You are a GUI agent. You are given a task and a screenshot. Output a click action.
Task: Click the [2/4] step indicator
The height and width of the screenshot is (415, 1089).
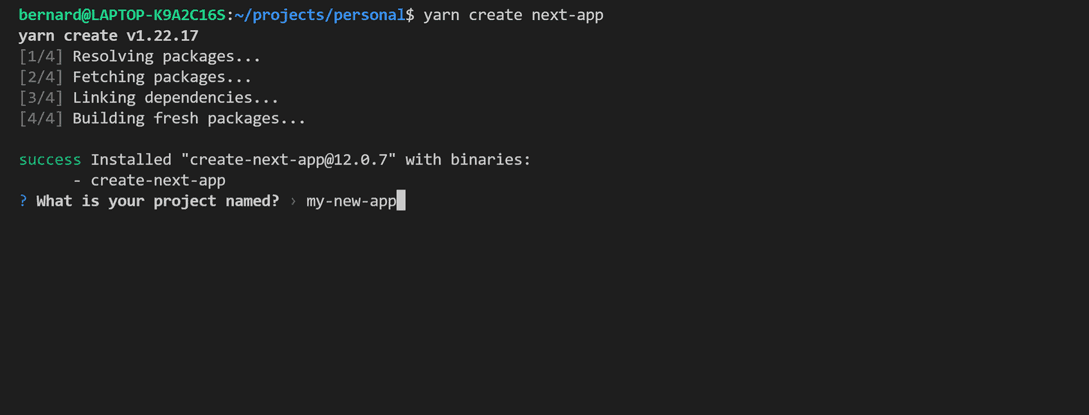click(41, 77)
